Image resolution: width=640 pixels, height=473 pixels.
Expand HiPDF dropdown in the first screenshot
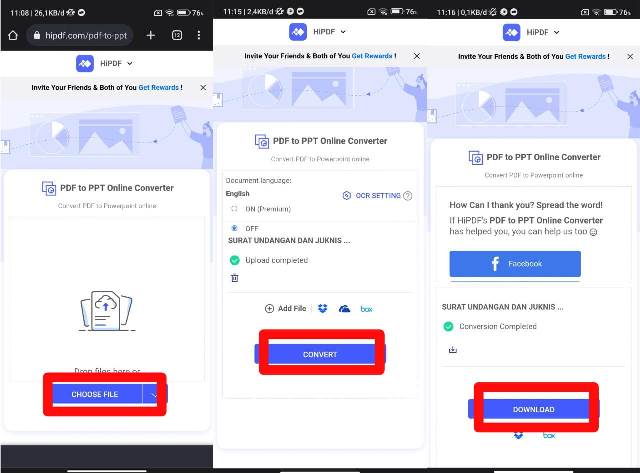pyautogui.click(x=129, y=64)
